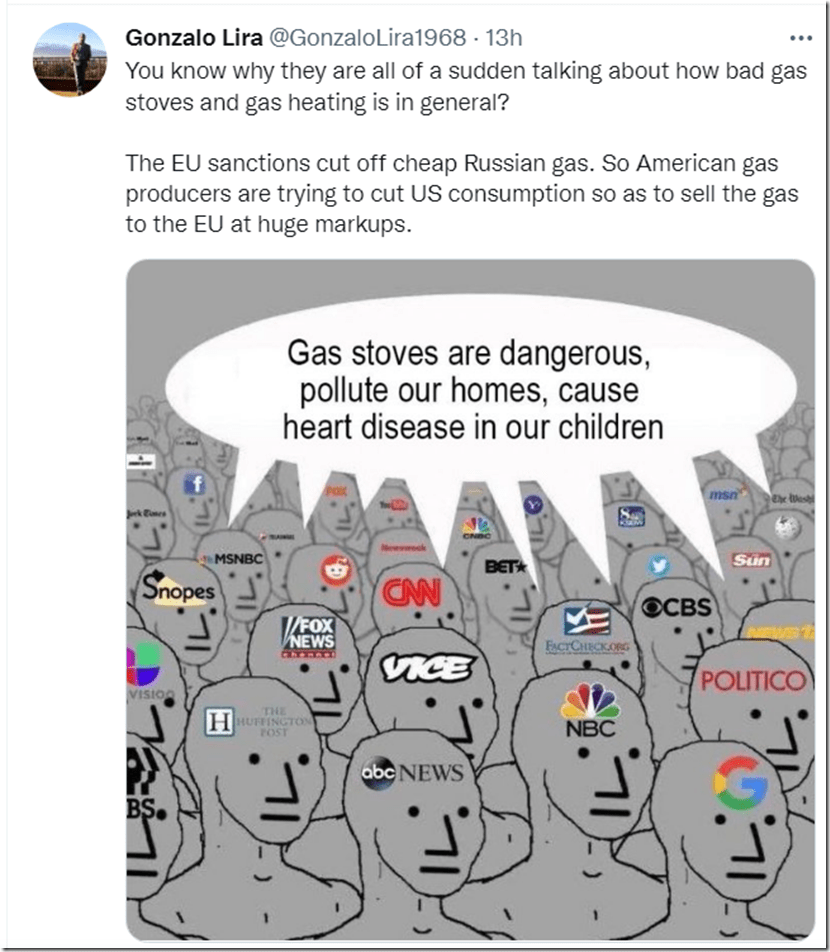Open the three-dot more options menu

(801, 38)
